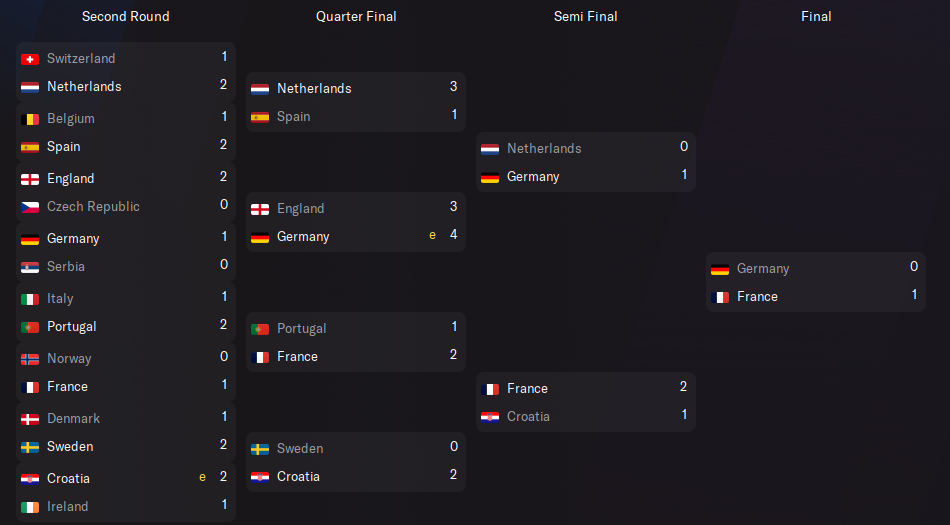Image resolution: width=950 pixels, height=525 pixels.
Task: Click Sweden team name in Quarter Final
Action: click(300, 449)
